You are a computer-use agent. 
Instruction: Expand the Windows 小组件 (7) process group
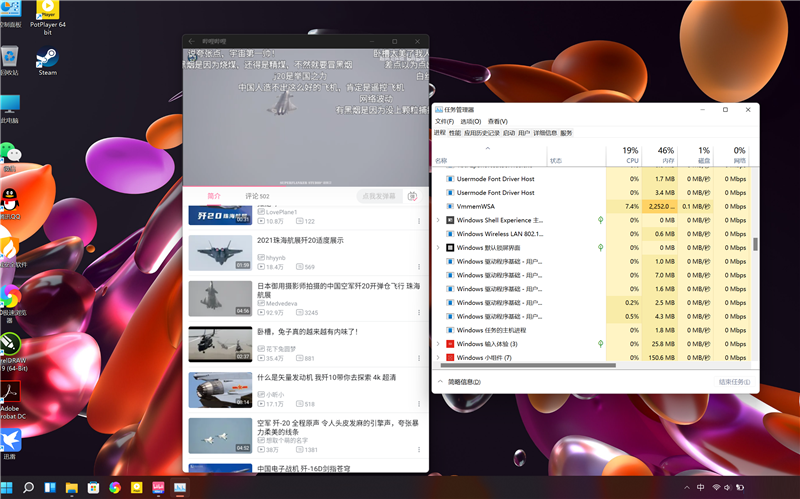click(438, 357)
